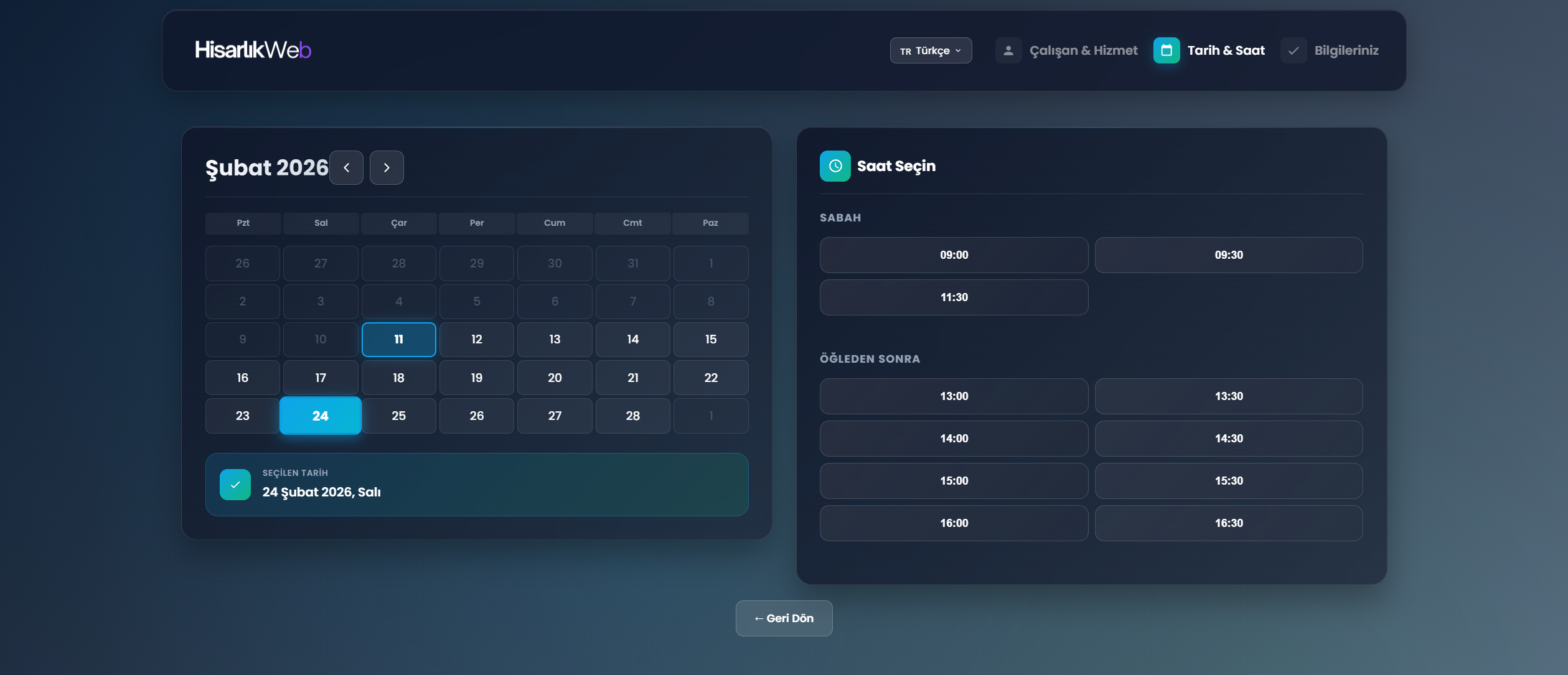Choose the 14:30 afternoon time slot
This screenshot has width=1568, height=675.
1228,439
